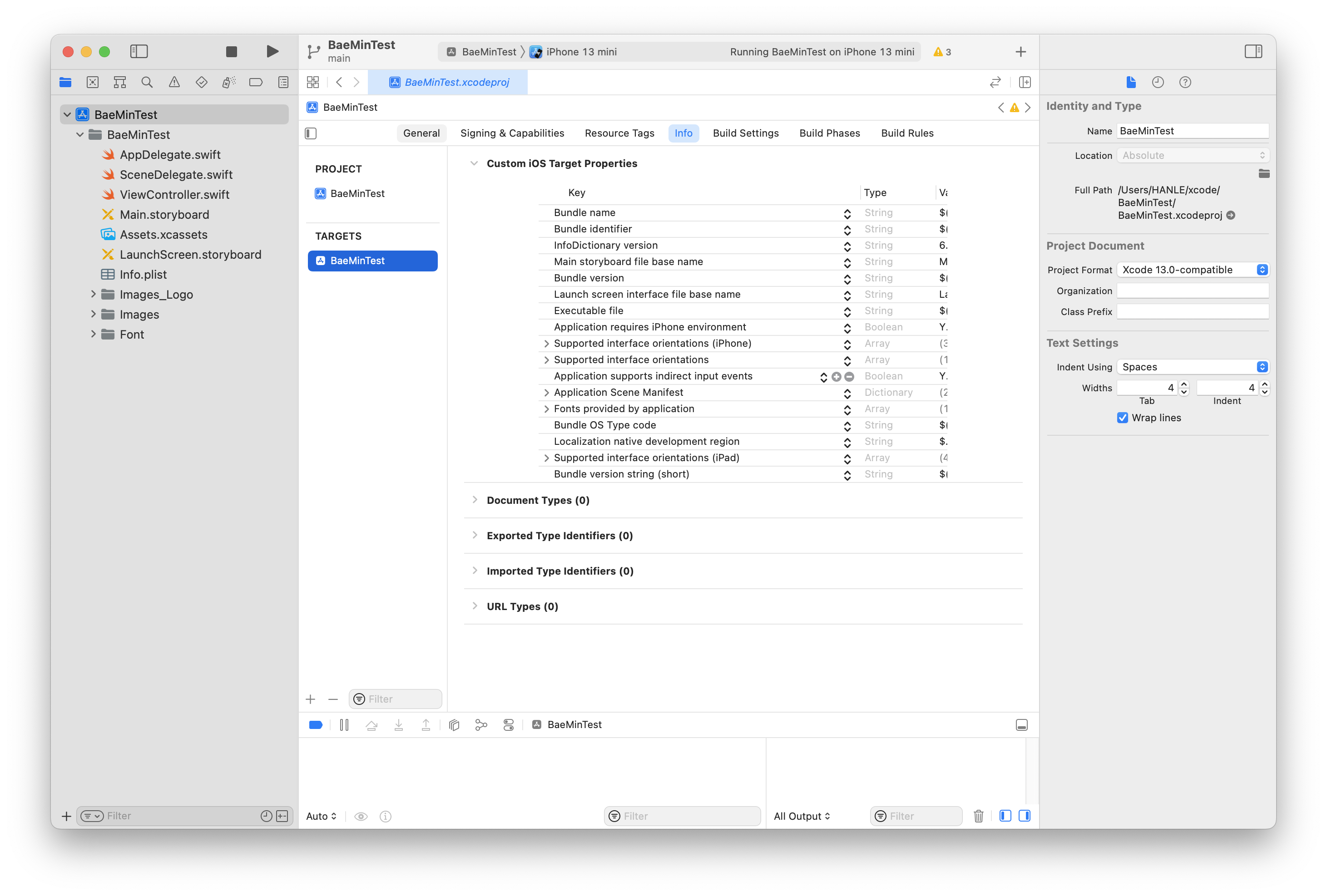
Task: Expand the Images_Logo folder
Action: 94,295
